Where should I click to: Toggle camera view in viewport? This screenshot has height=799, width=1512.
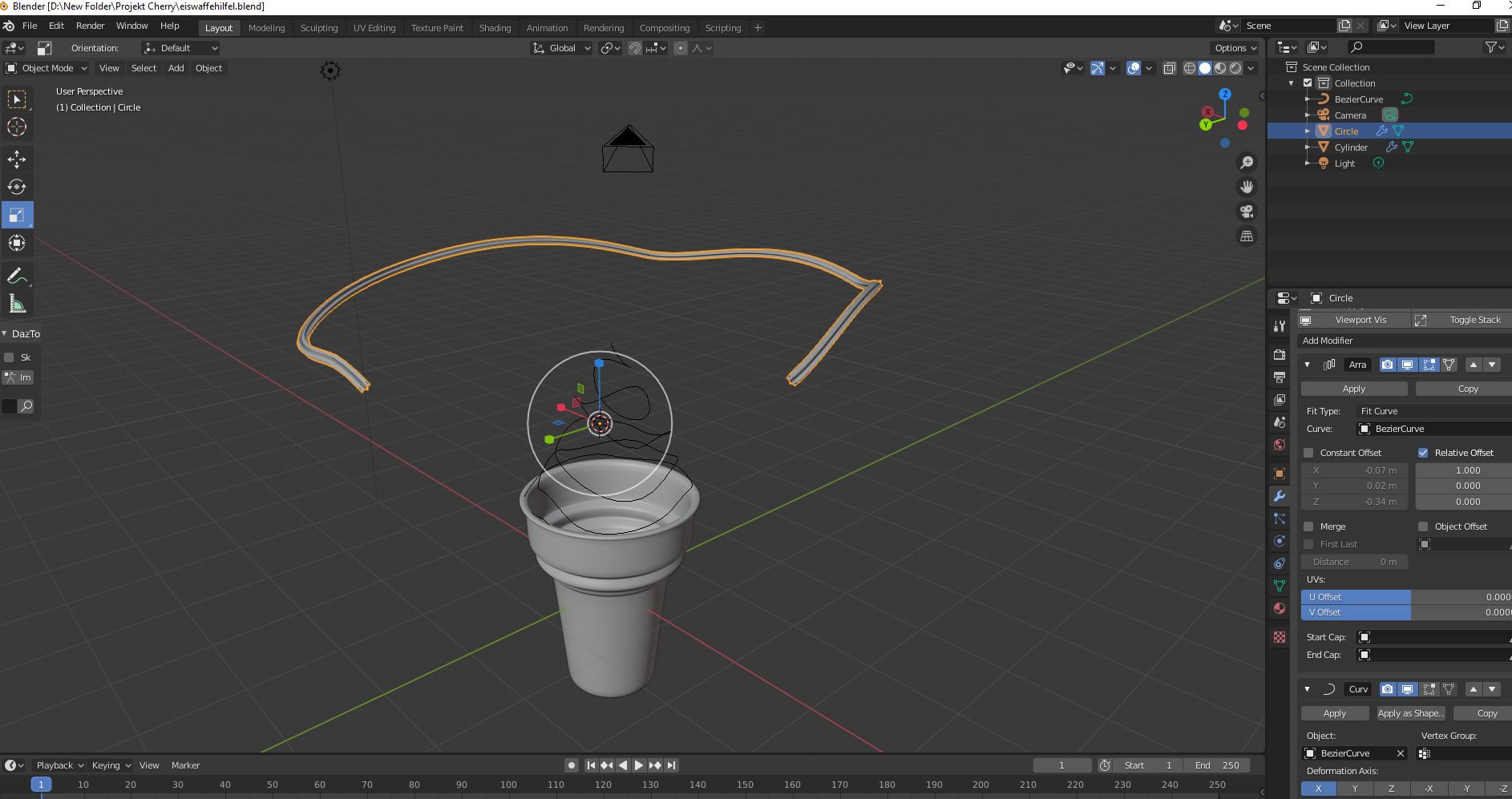click(x=1247, y=212)
